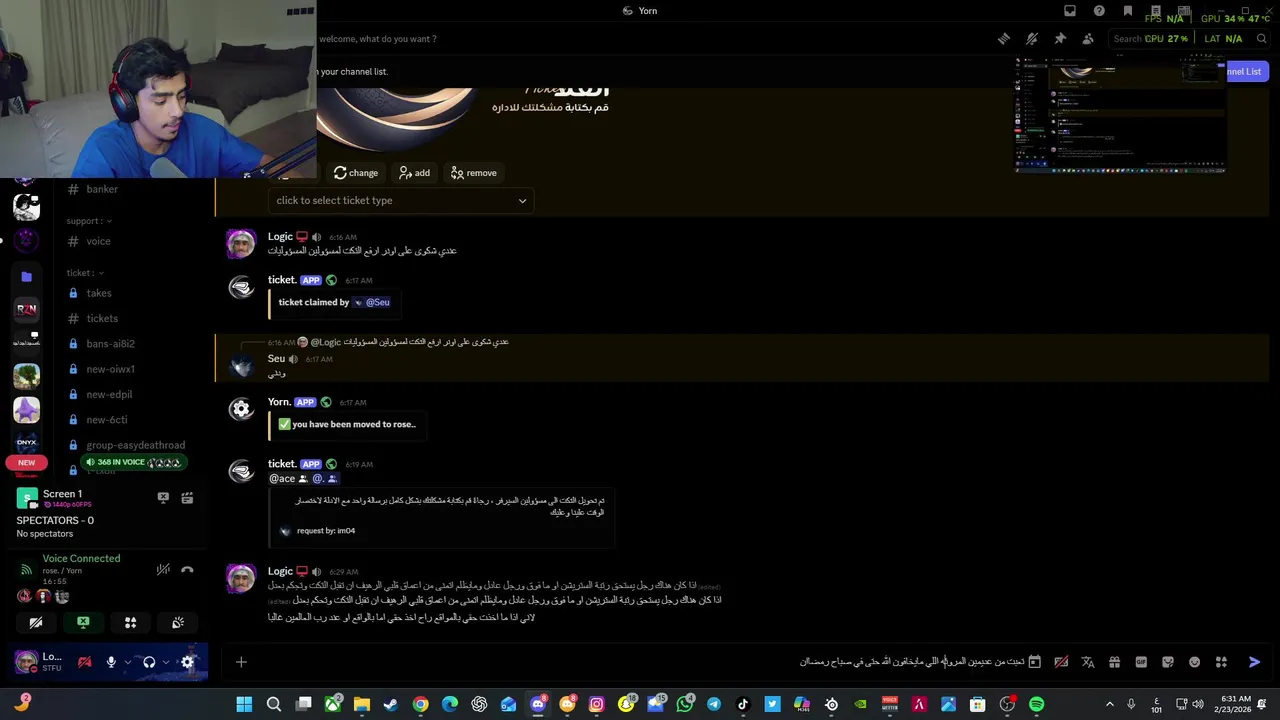Open TikTok from the taskbar

pyautogui.click(x=743, y=705)
